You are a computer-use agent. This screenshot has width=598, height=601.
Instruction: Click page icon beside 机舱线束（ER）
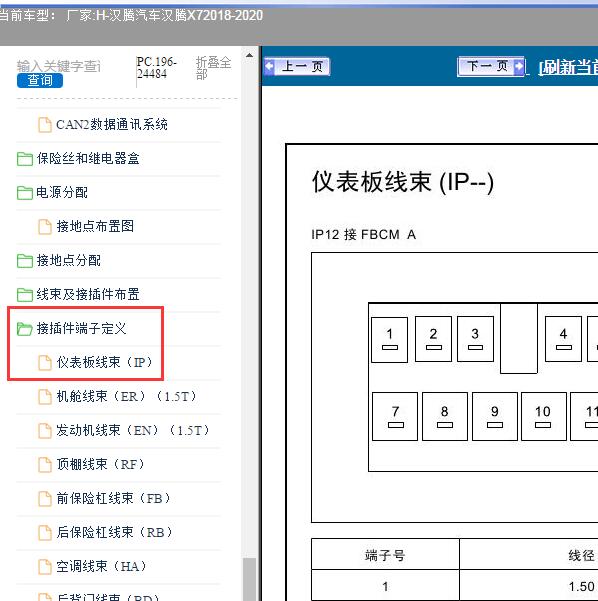point(45,397)
